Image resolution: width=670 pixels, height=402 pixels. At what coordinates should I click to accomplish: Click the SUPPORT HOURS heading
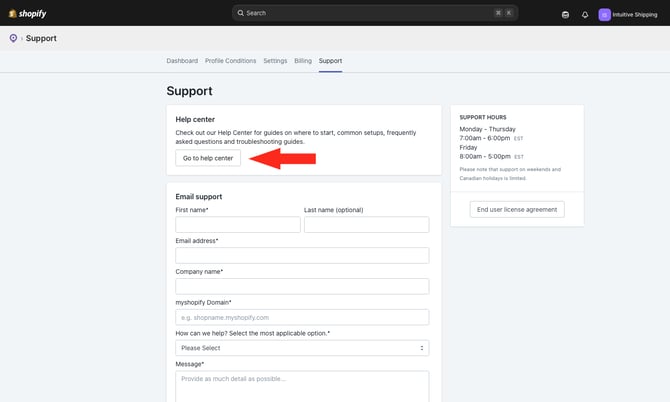point(483,117)
